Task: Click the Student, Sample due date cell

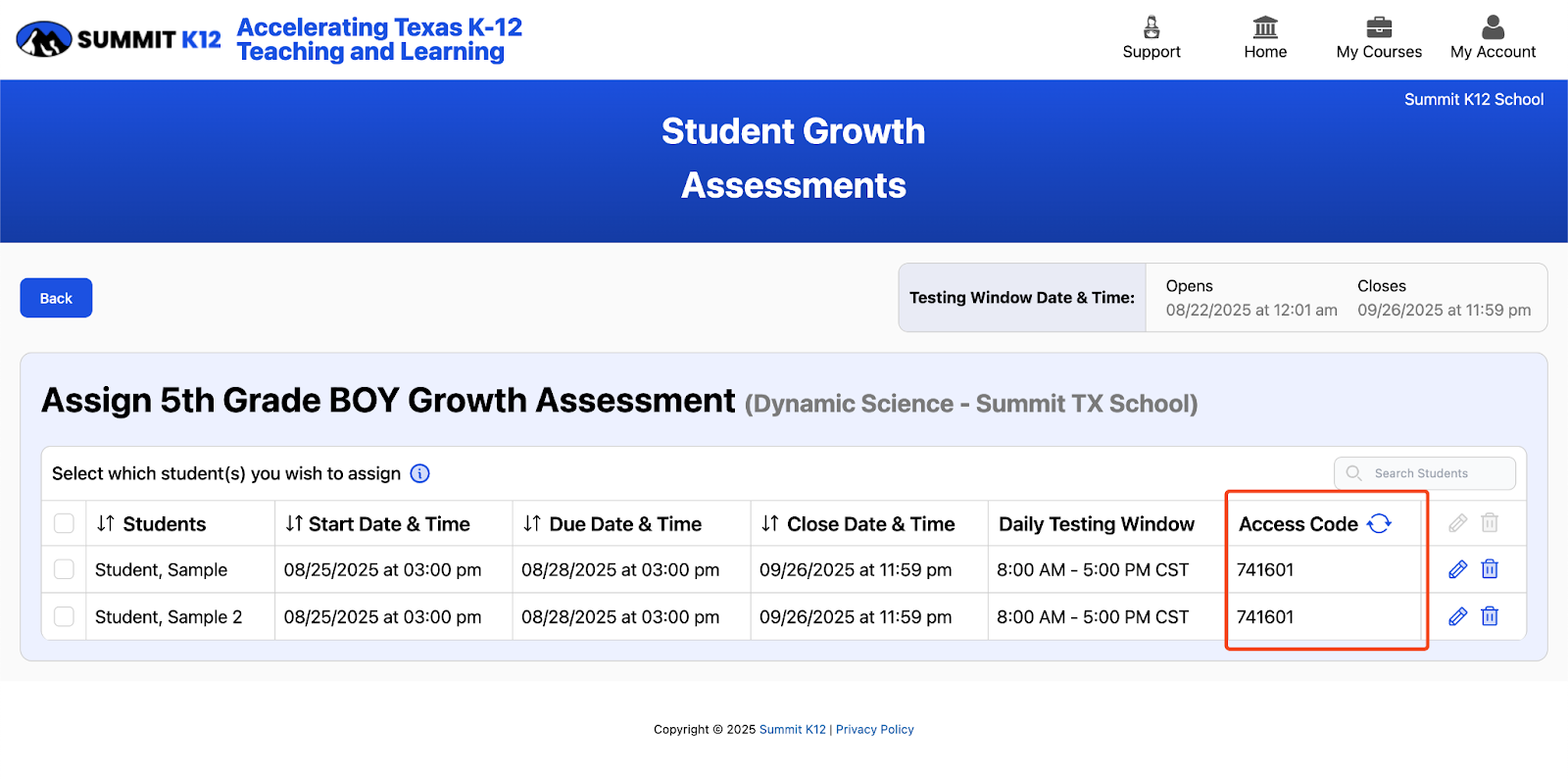Action: pos(620,569)
